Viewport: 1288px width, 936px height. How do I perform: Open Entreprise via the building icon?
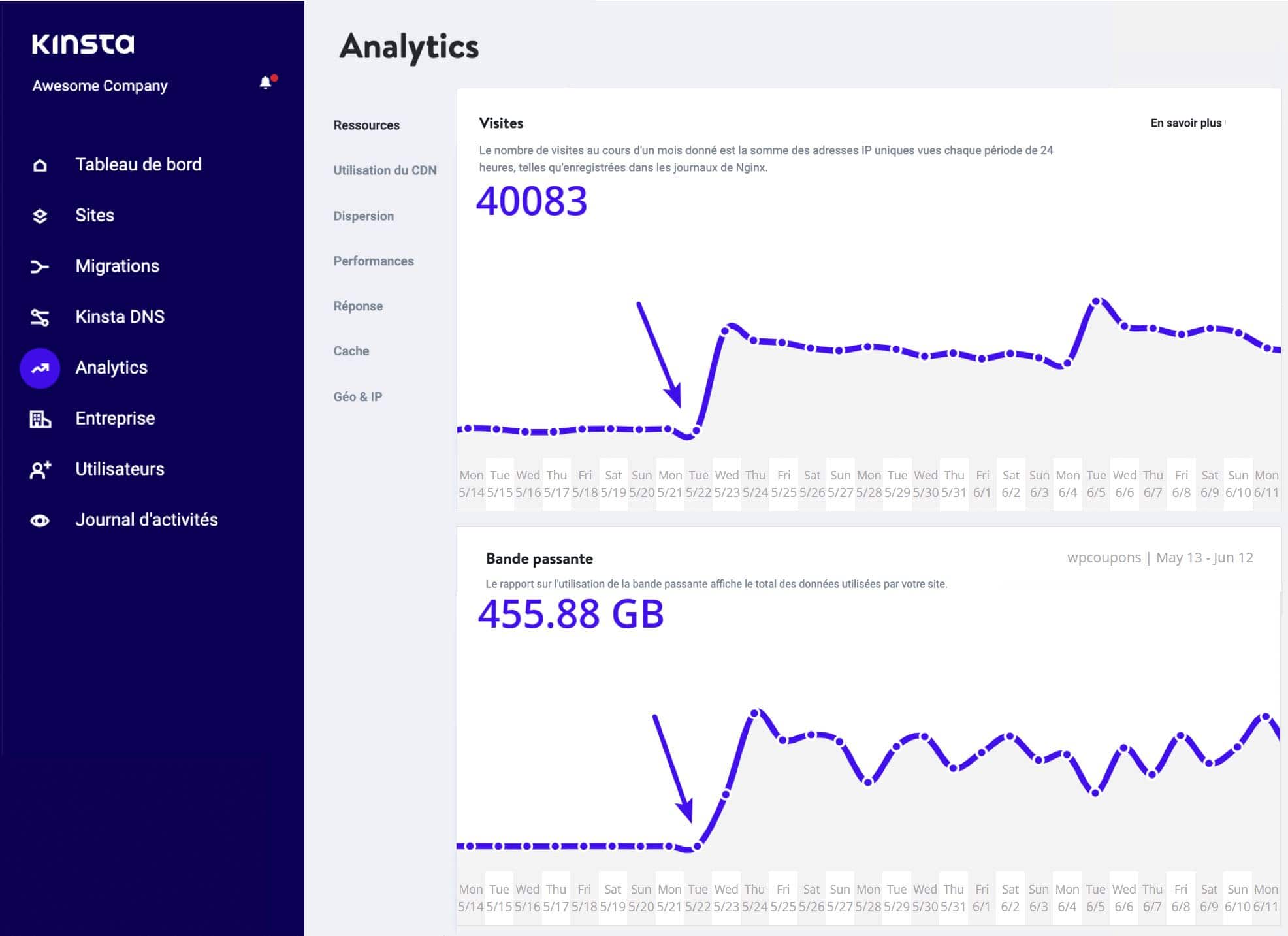pos(39,419)
